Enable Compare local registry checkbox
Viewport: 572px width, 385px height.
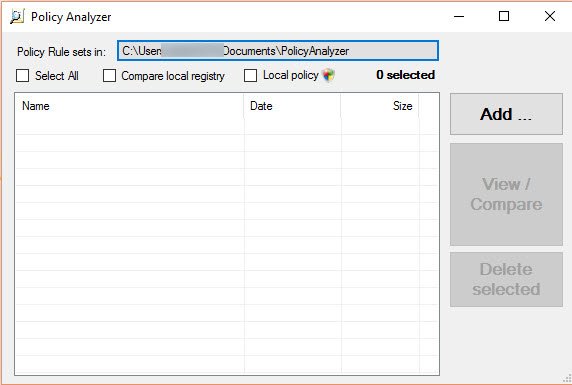tap(109, 76)
